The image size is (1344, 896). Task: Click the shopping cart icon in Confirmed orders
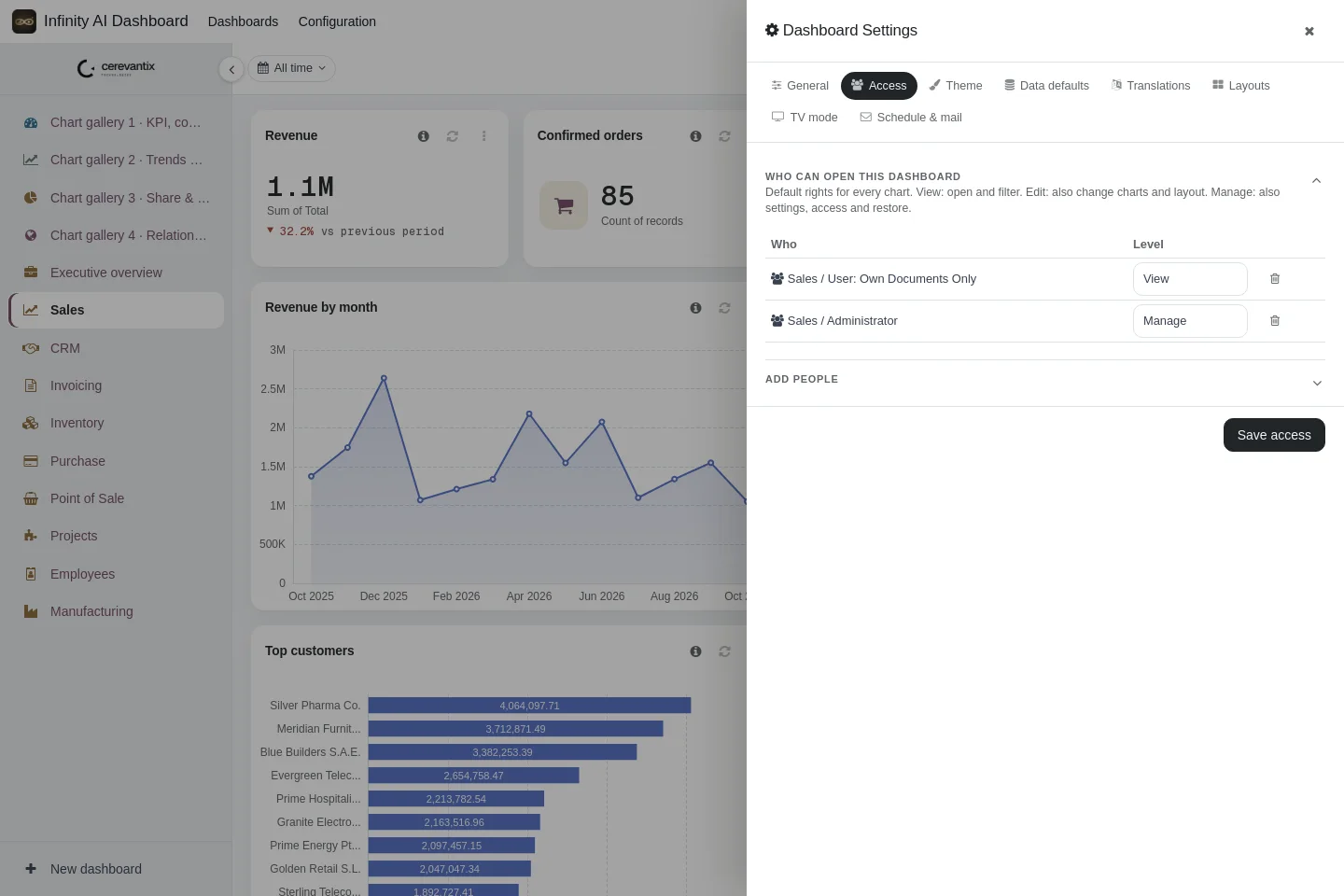point(564,205)
